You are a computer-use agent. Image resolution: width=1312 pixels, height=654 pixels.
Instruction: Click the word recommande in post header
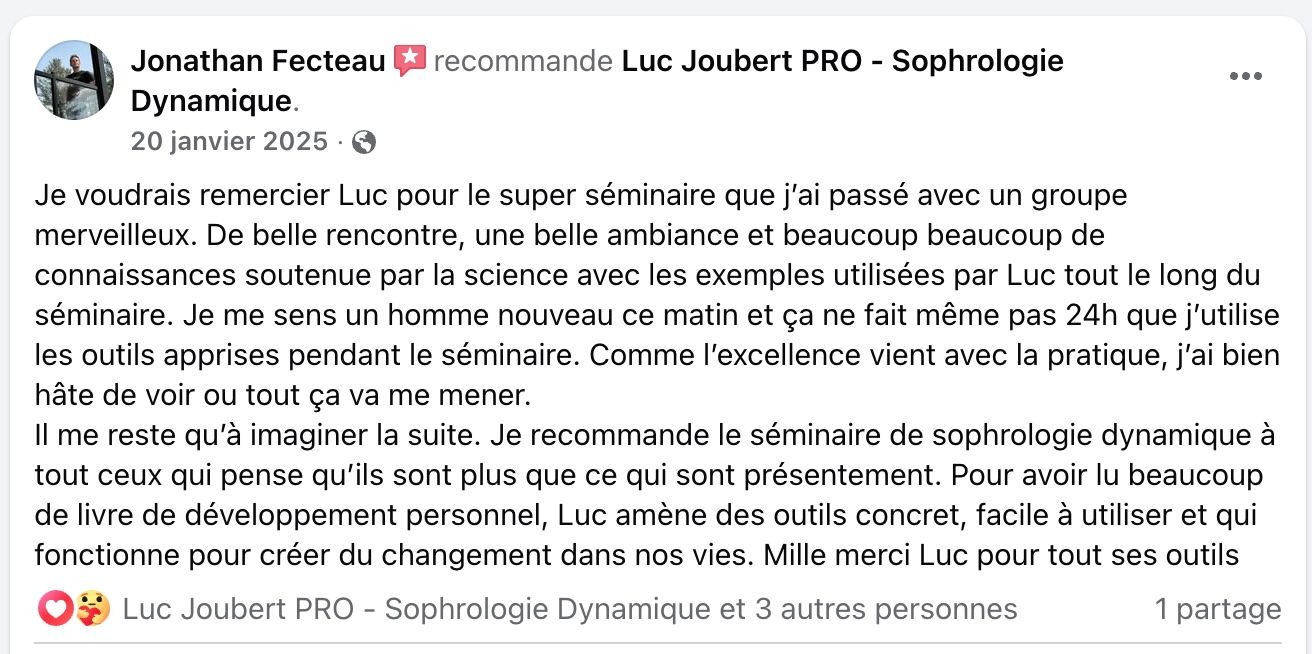coord(524,62)
